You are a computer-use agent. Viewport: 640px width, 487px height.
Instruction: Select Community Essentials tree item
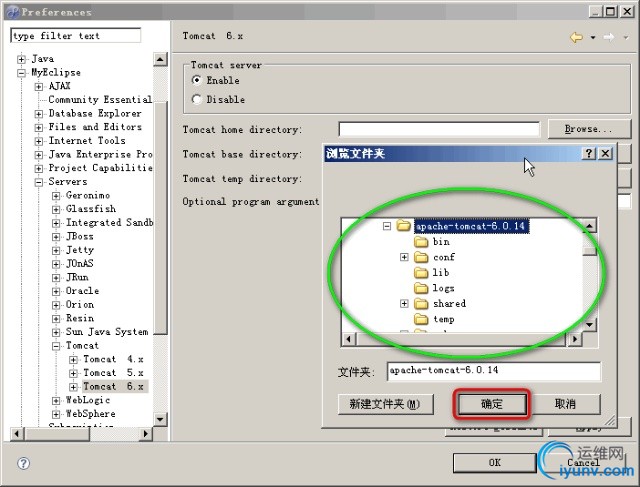tap(100, 100)
